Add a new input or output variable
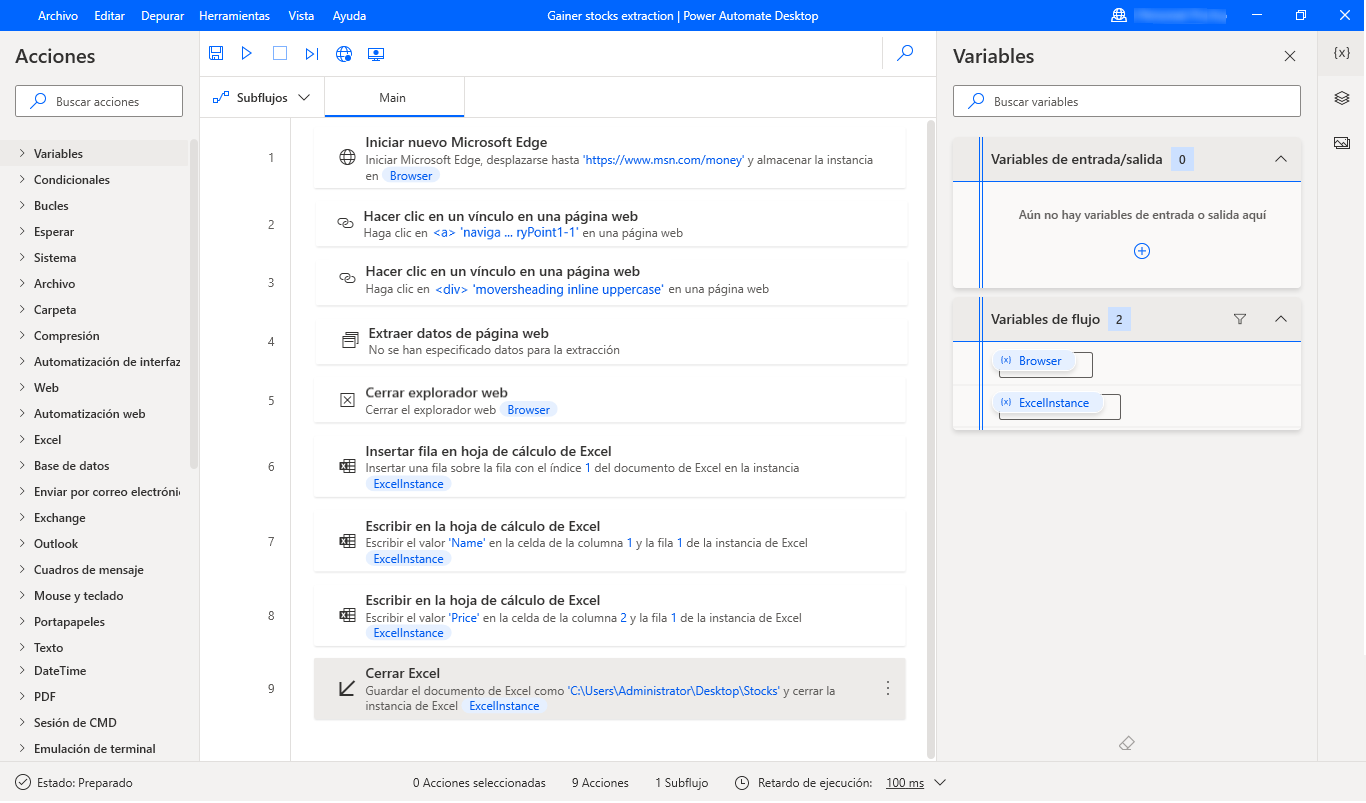The width and height of the screenshot is (1366, 803). (x=1142, y=251)
